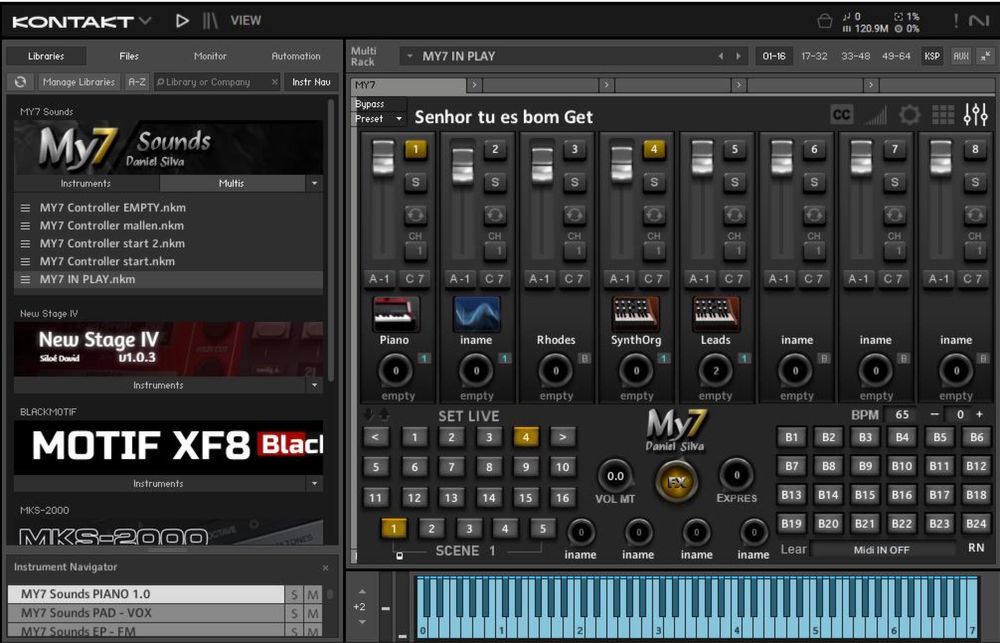
Task: Select previous multi with left arrow
Action: pyautogui.click(x=721, y=56)
